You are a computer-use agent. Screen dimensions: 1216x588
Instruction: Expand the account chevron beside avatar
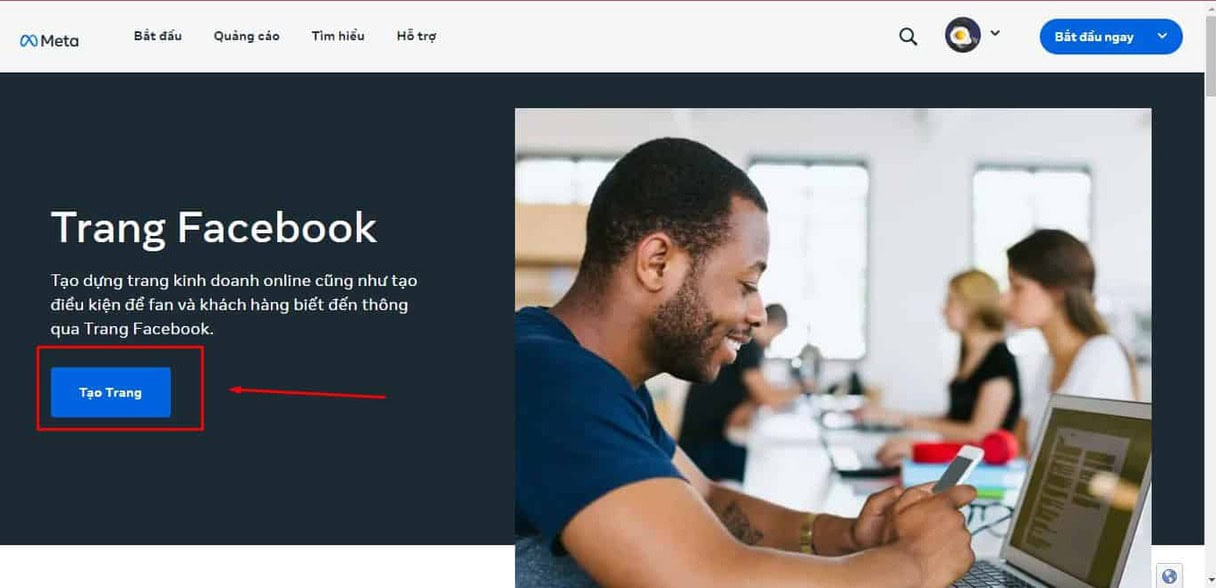tap(995, 33)
